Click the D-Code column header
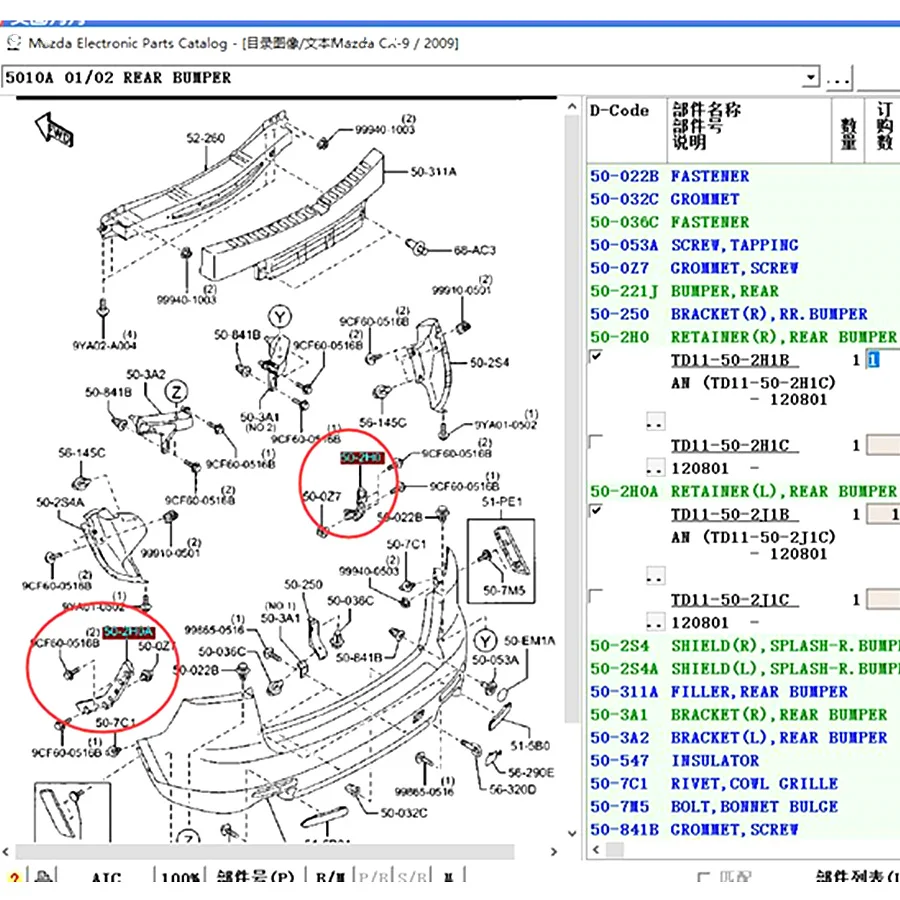Viewport: 900px width, 900px height. point(627,130)
